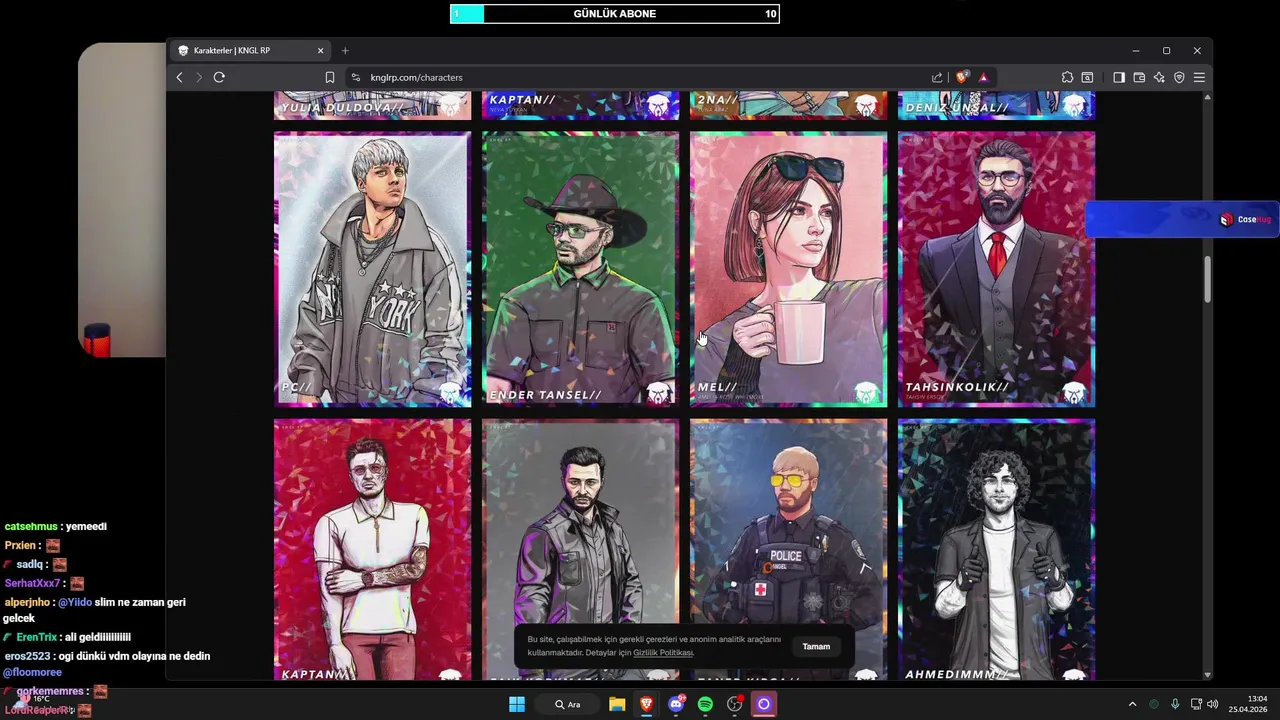Close the Karakterler | KNGL RP tab
Viewport: 1280px width, 720px height.
[321, 50]
